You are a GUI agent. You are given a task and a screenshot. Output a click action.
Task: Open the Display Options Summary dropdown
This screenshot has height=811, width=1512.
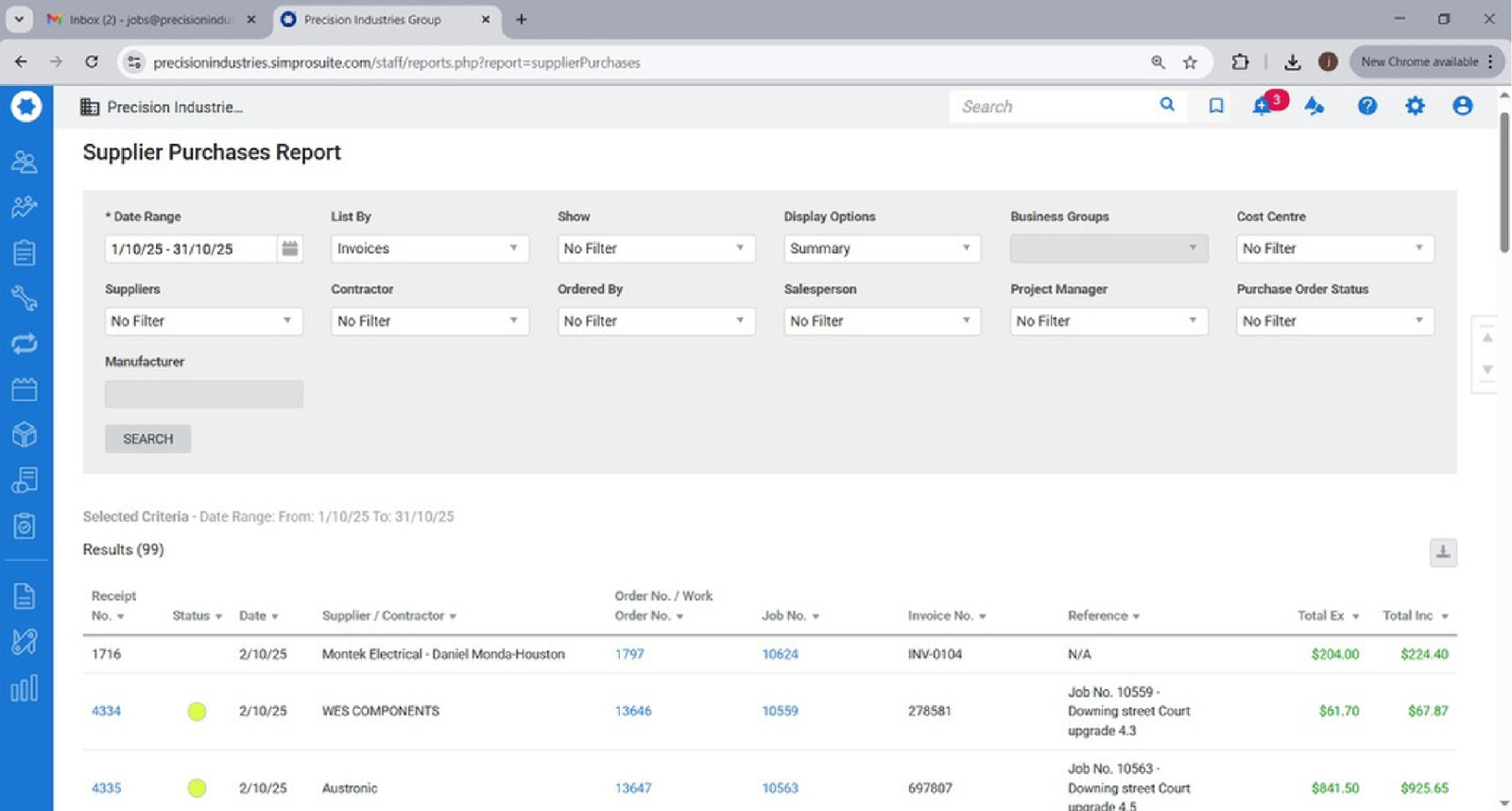click(881, 249)
